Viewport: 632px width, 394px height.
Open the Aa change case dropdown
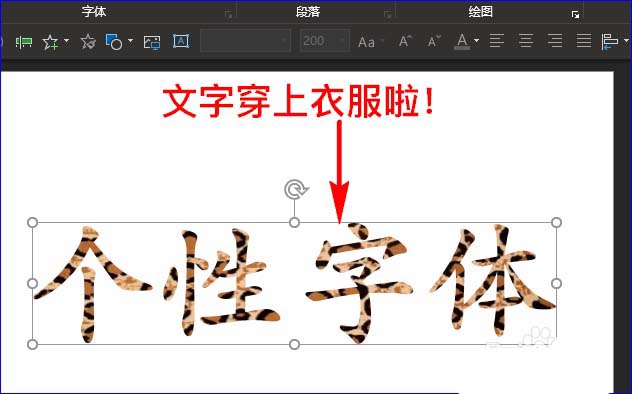coord(370,41)
